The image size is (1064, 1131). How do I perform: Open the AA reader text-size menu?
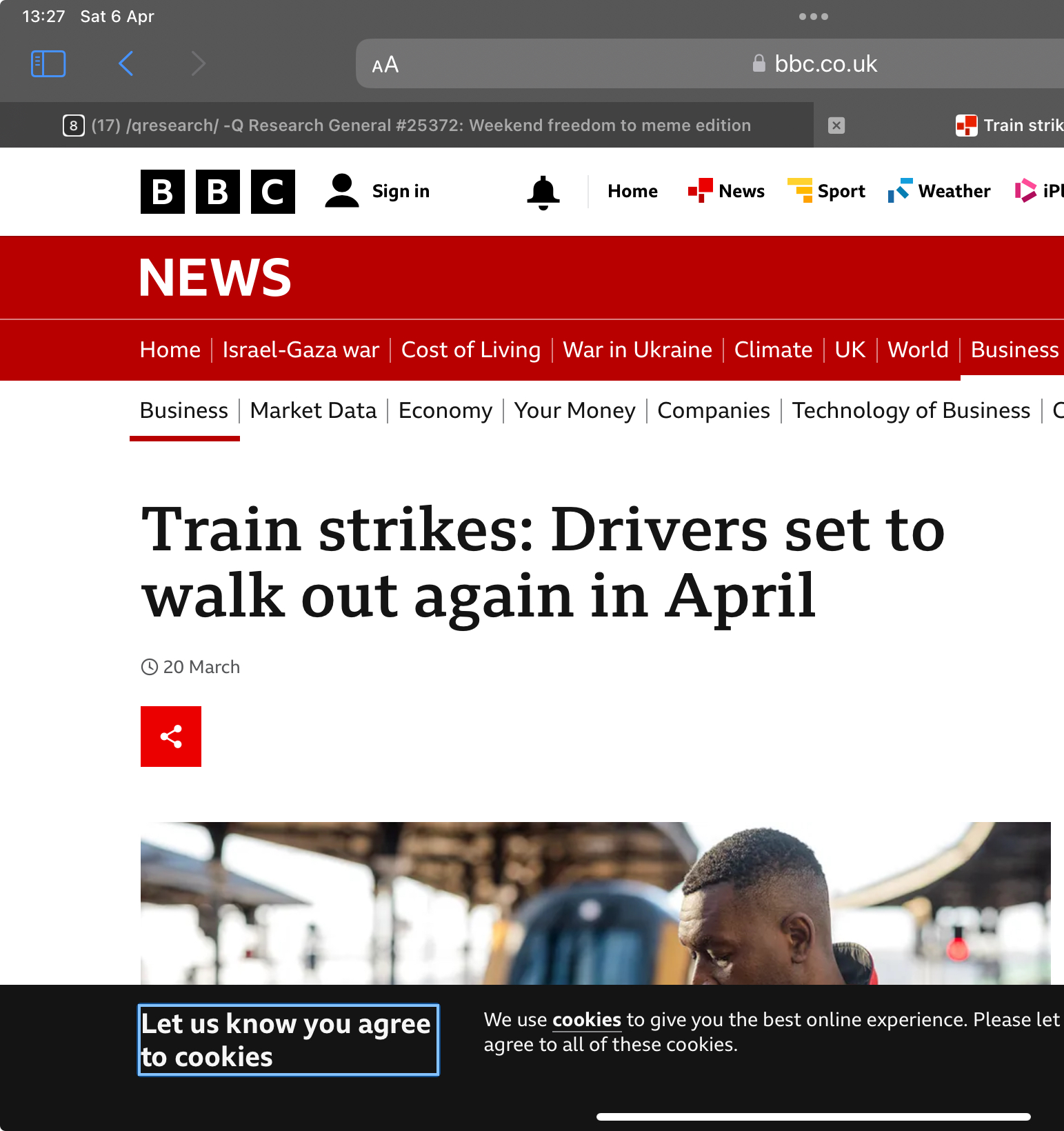tap(385, 65)
